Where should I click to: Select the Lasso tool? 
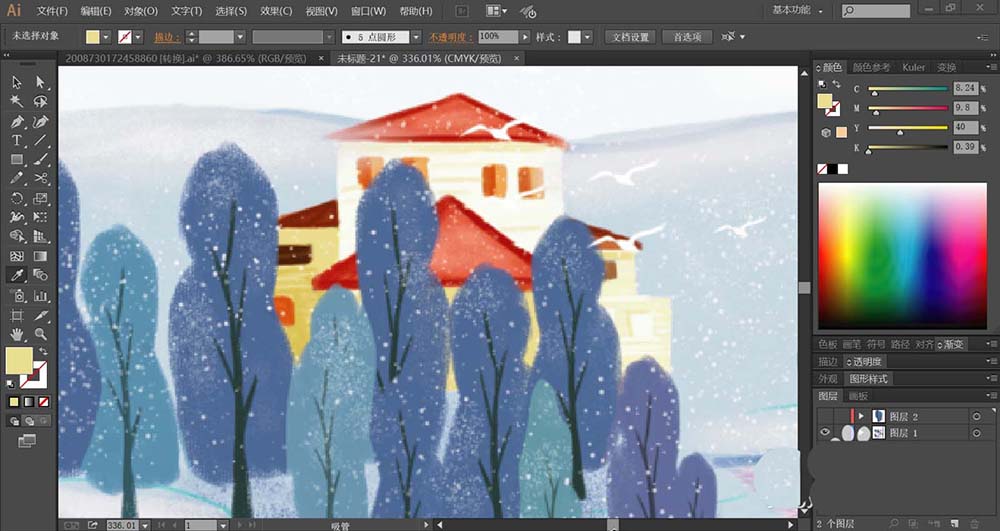[41, 102]
